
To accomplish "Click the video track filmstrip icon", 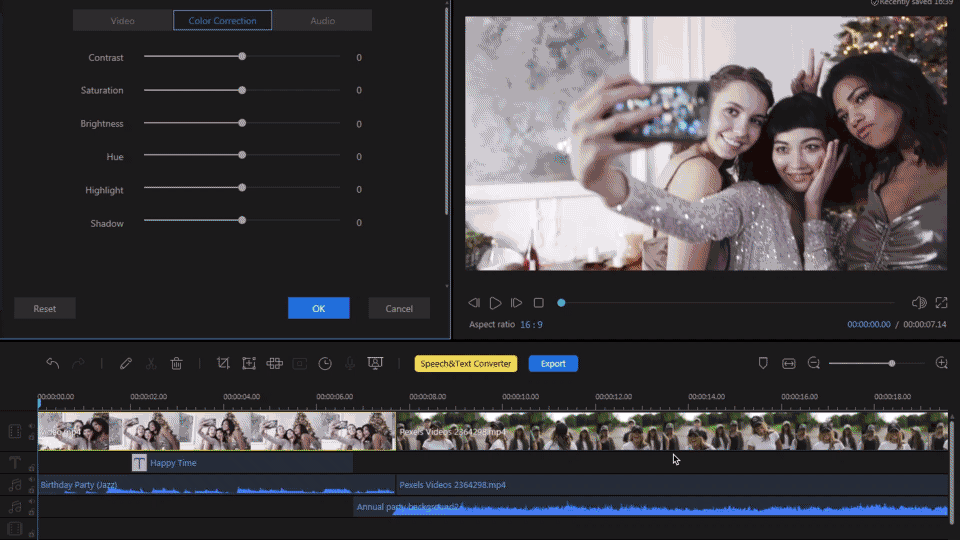I will point(15,431).
